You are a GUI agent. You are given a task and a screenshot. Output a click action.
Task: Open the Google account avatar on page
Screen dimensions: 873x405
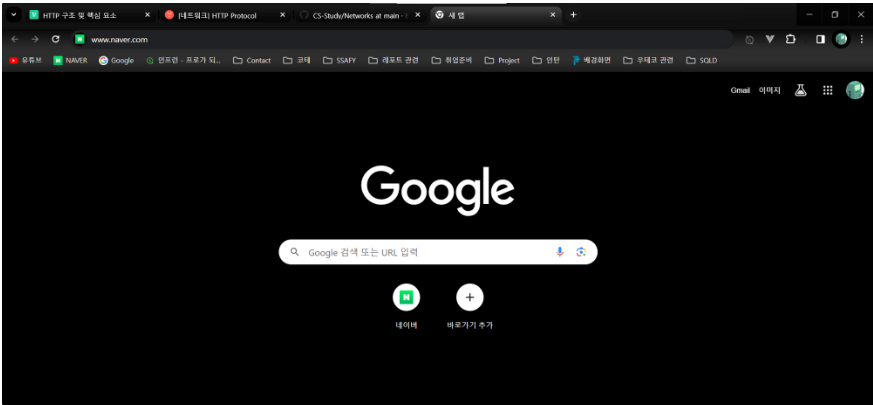[x=855, y=90]
